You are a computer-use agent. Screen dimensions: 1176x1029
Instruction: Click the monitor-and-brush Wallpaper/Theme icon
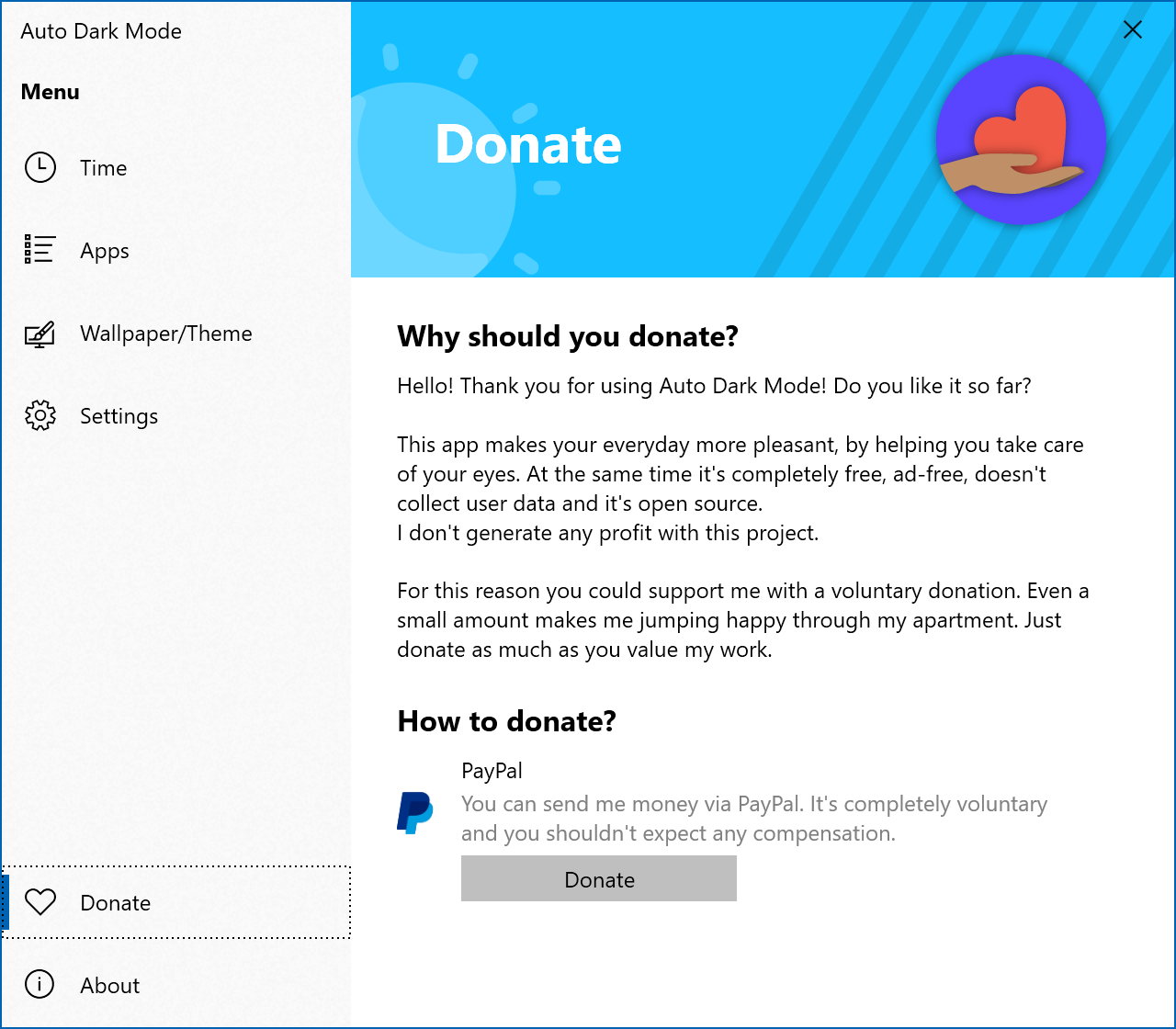point(40,334)
